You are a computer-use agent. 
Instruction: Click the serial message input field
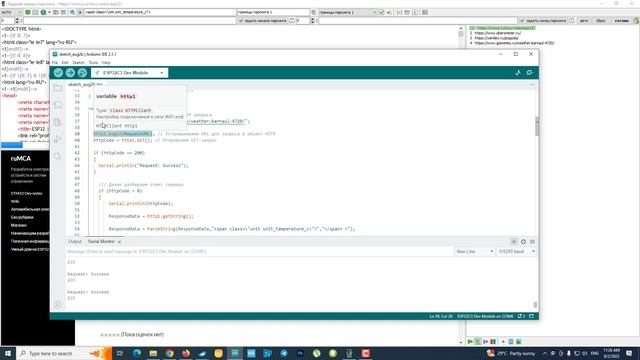coord(260,251)
